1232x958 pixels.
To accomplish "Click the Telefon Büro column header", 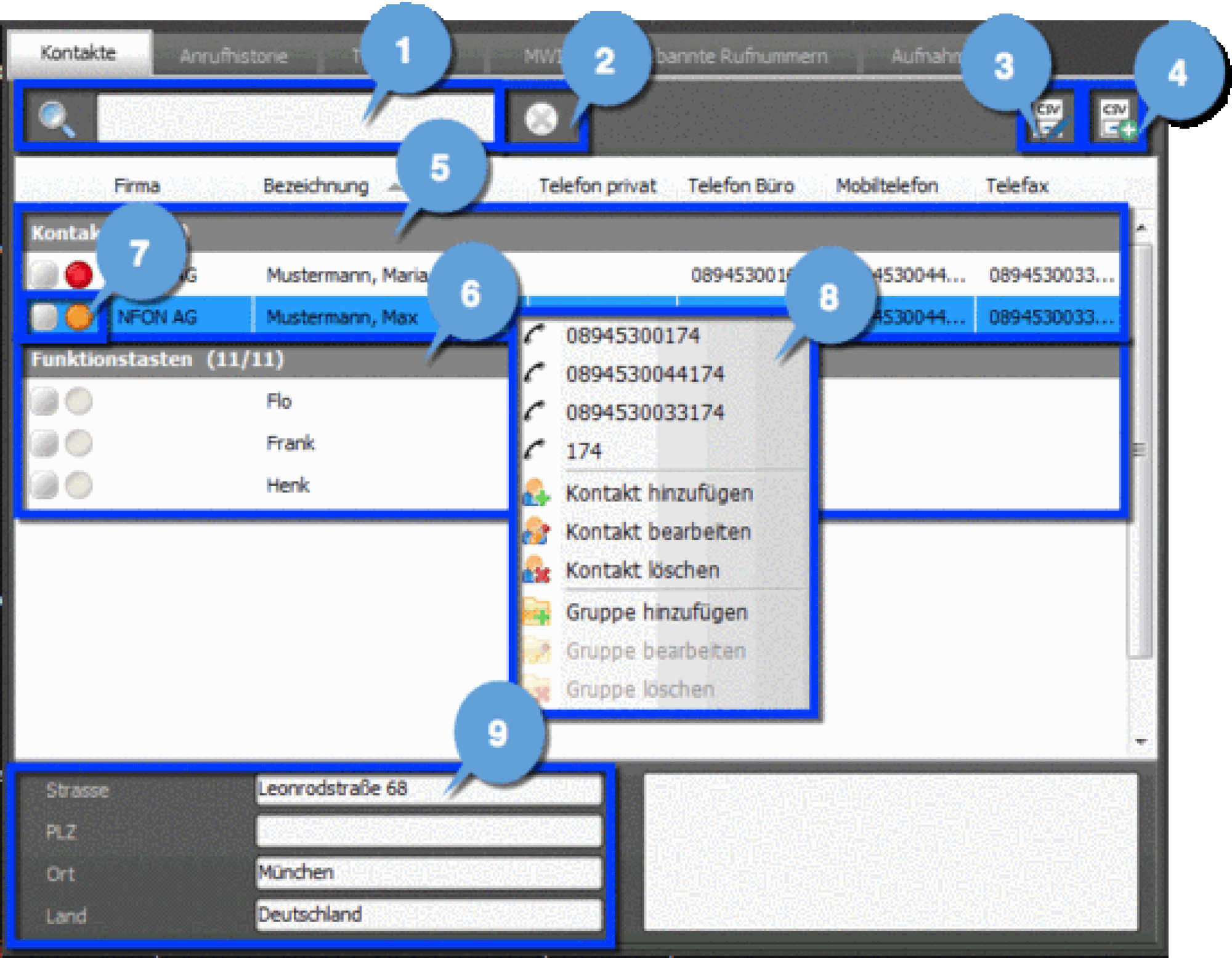I will tap(740, 186).
